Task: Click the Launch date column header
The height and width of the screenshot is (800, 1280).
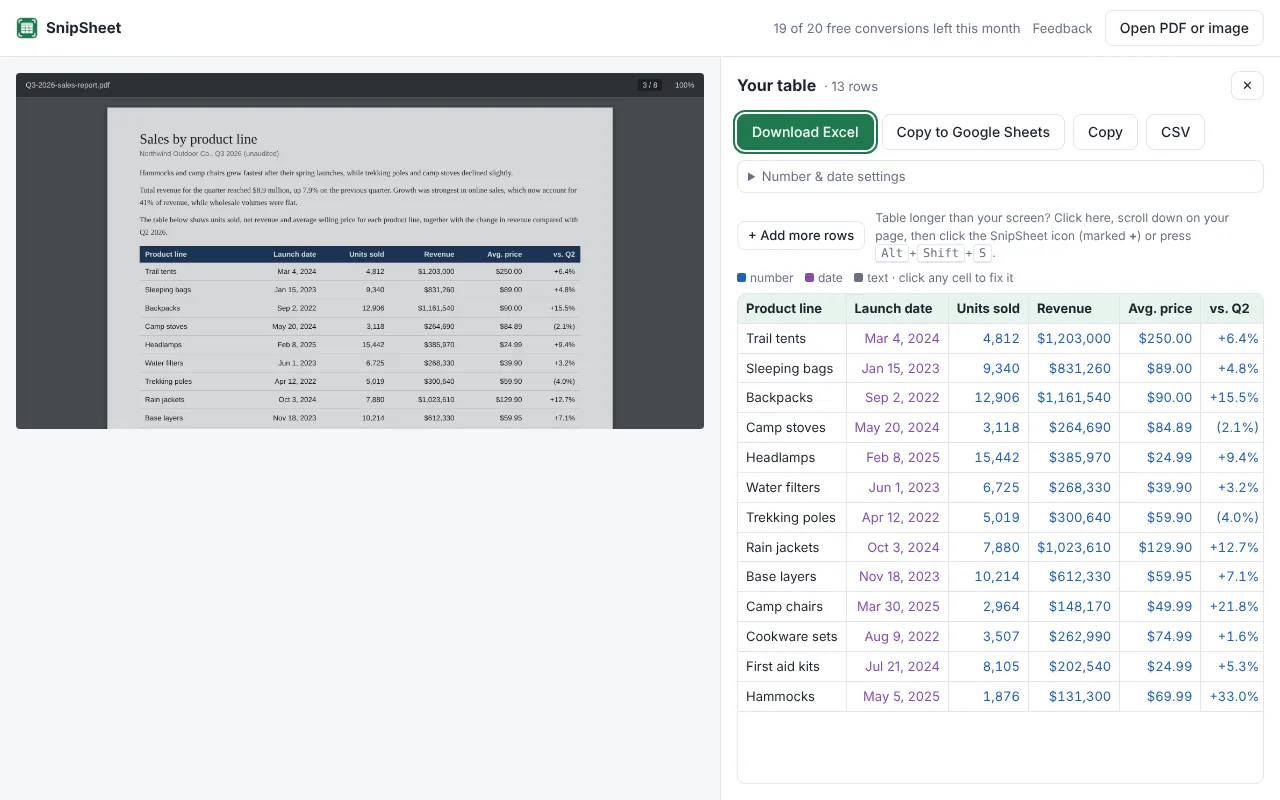Action: click(x=897, y=309)
